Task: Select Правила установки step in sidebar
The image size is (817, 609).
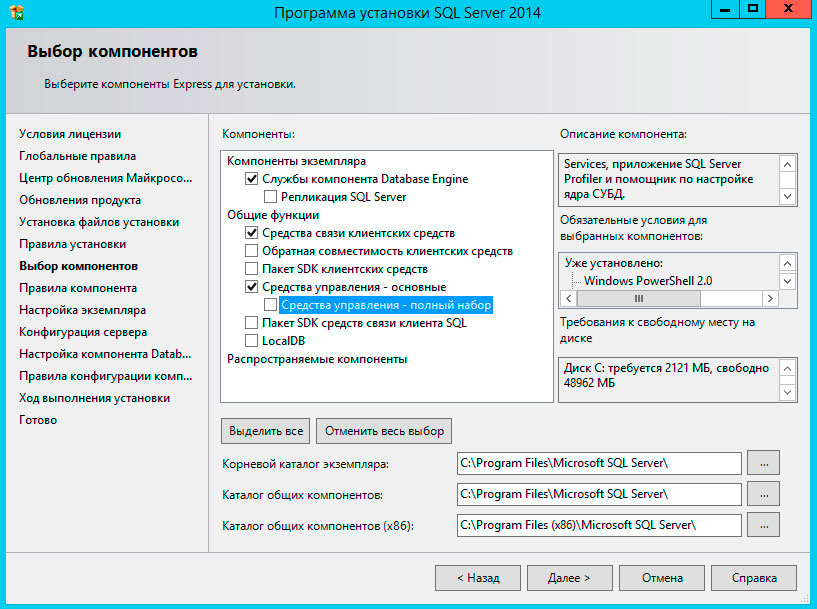Action: coord(72,244)
